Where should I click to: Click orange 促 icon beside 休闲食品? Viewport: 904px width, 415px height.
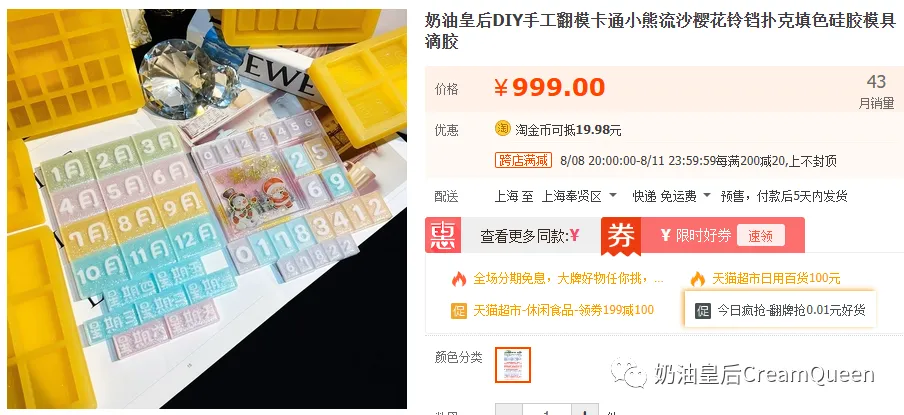click(459, 311)
